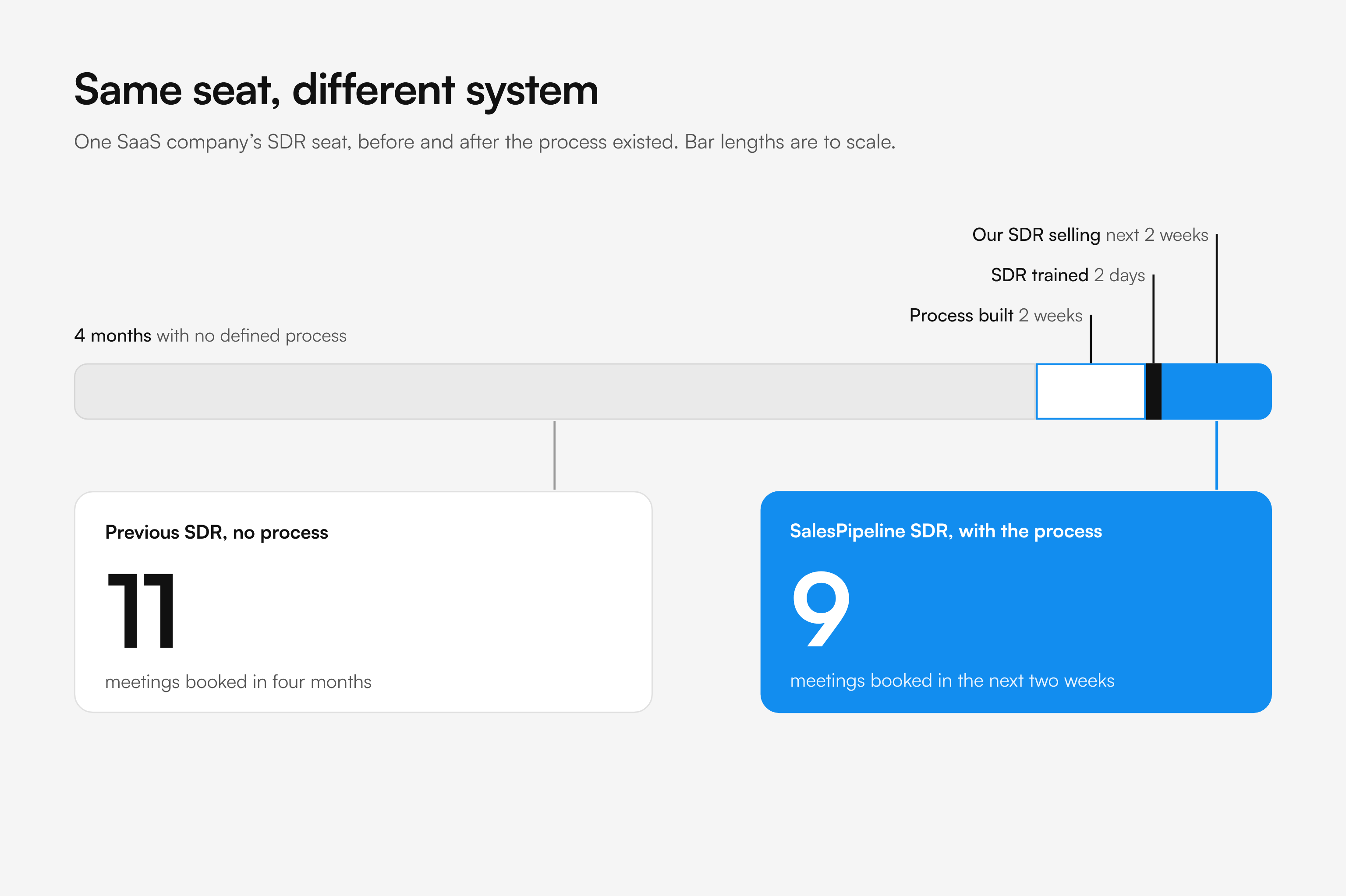Click the grey connector line below the bar

(x=554, y=455)
